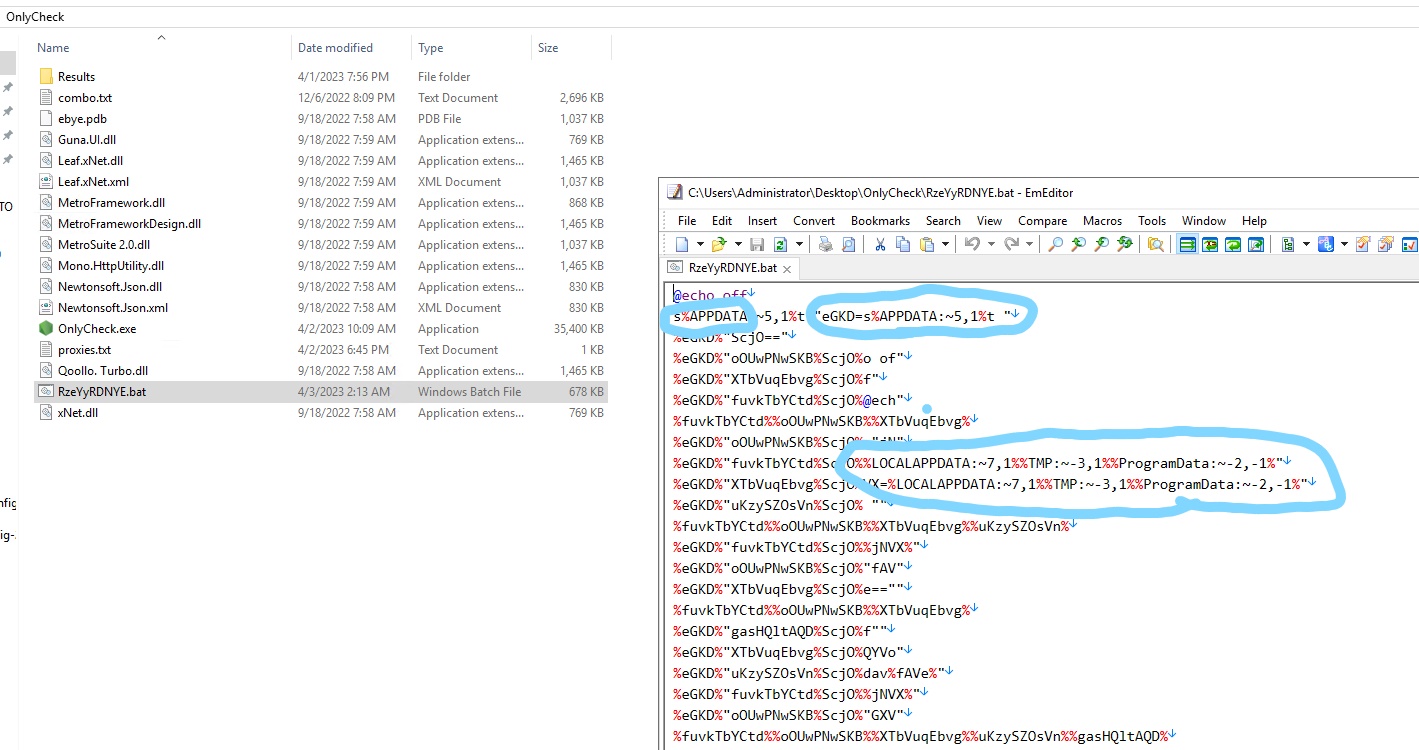Click the Save floppy disk icon
Viewport: 1419px width, 750px height.
point(757,244)
